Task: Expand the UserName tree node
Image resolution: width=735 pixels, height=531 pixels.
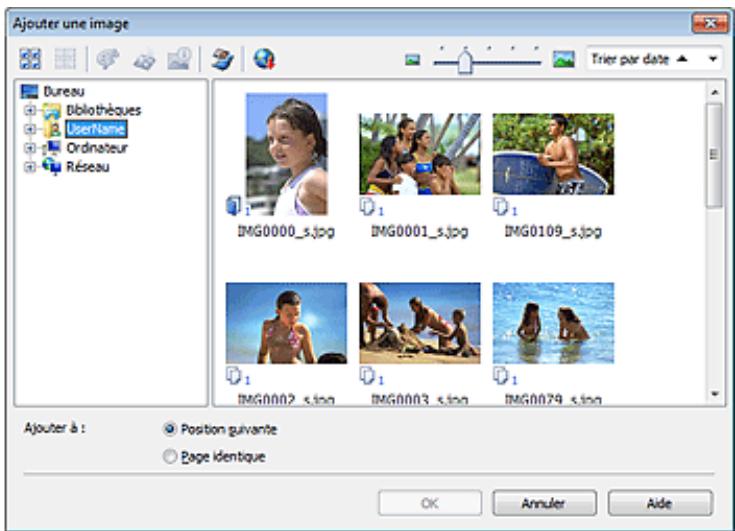Action: coord(30,129)
